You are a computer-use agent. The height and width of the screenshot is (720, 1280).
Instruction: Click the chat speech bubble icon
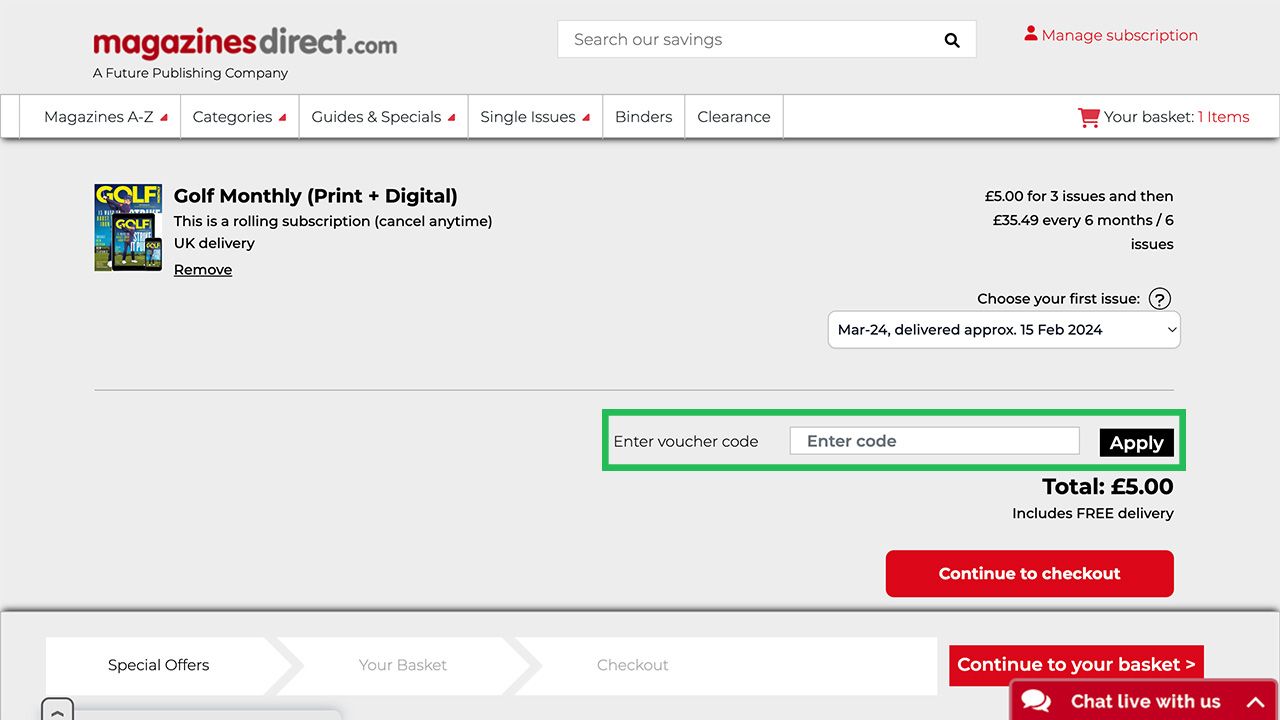tap(1036, 701)
